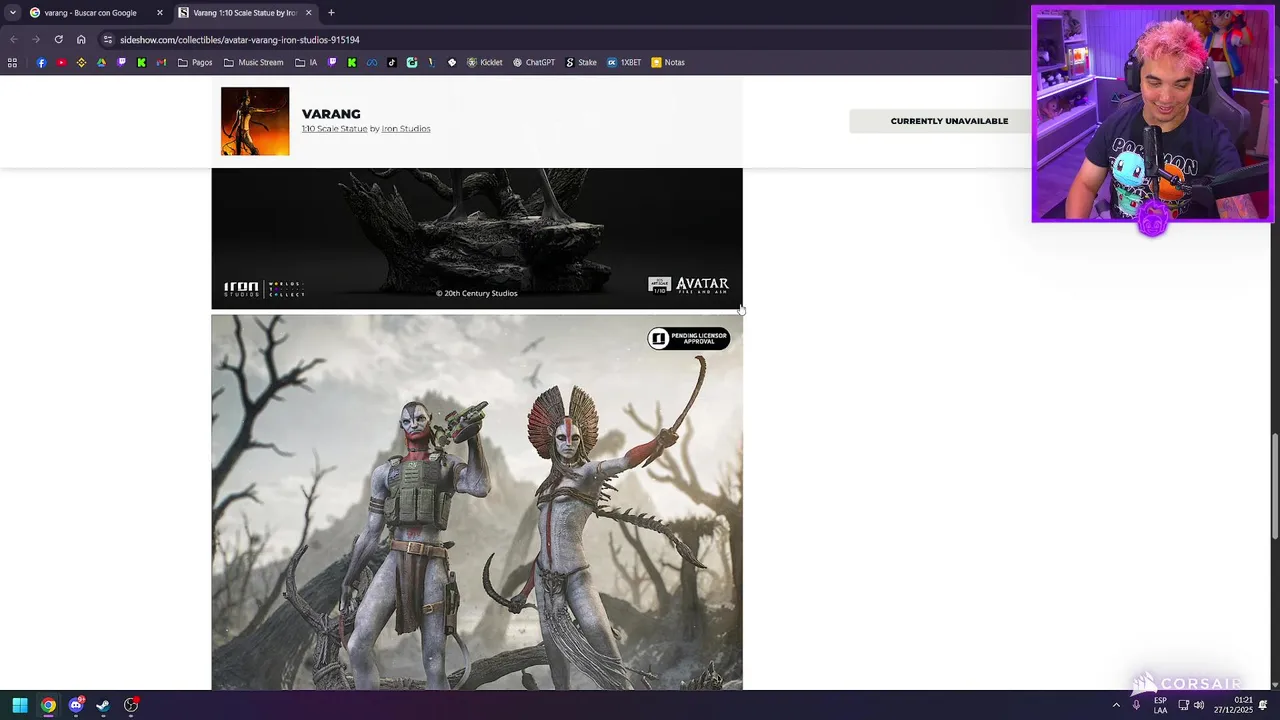Switch the ESP LAA keyboard language
Image resolution: width=1280 pixels, height=720 pixels.
point(1160,705)
